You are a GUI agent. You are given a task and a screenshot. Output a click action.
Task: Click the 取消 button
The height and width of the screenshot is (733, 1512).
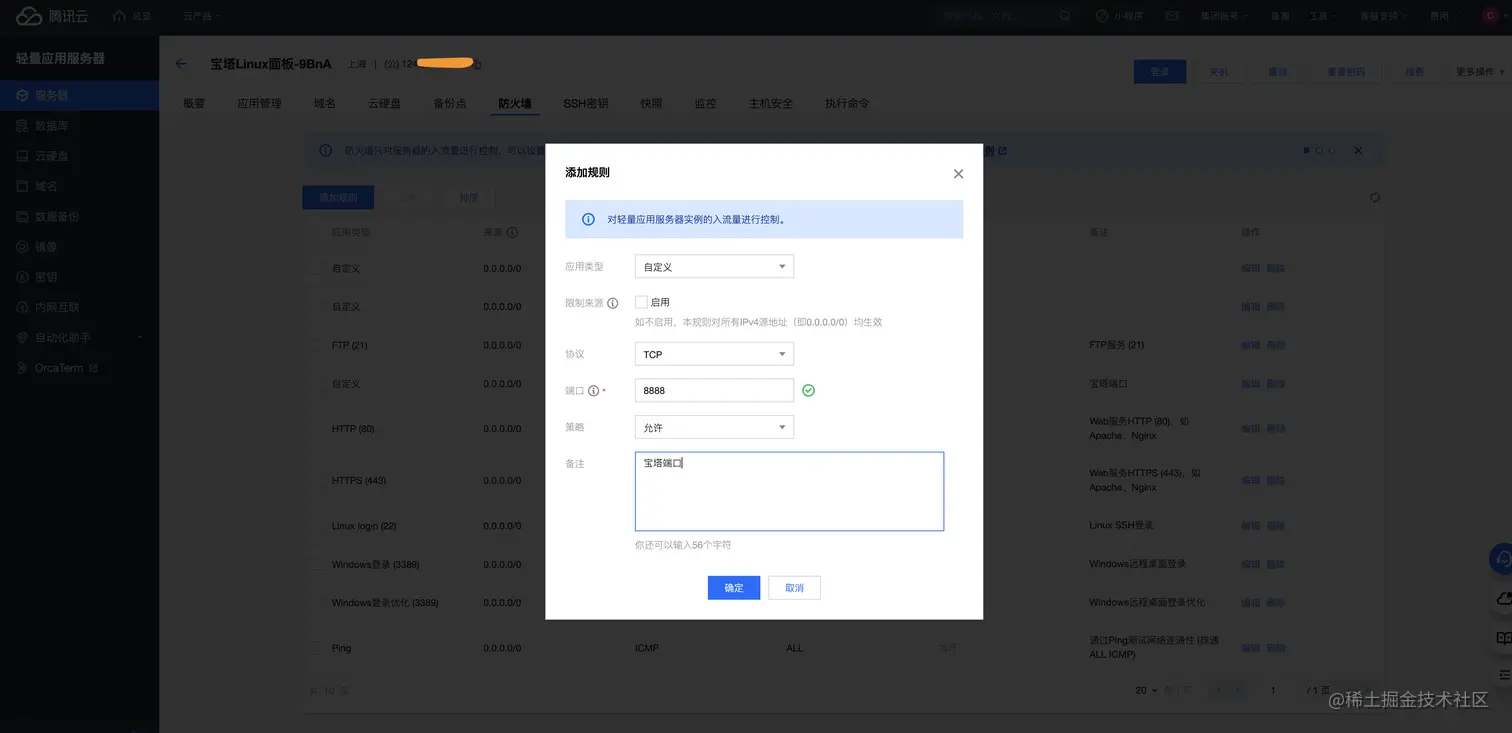point(794,587)
